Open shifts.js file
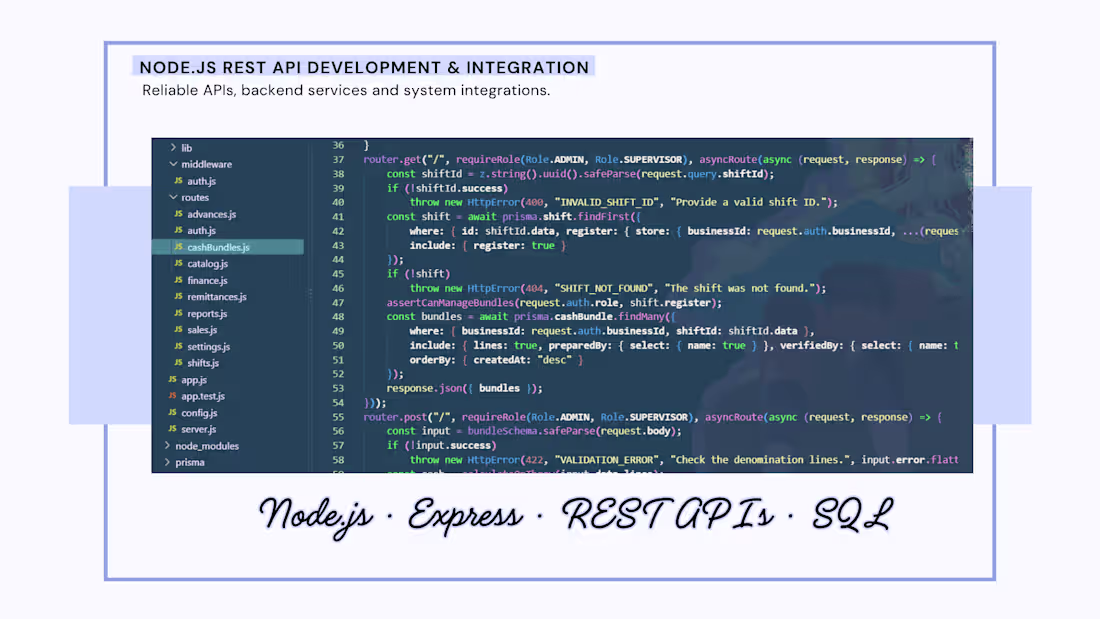This screenshot has width=1100, height=619. coord(203,363)
